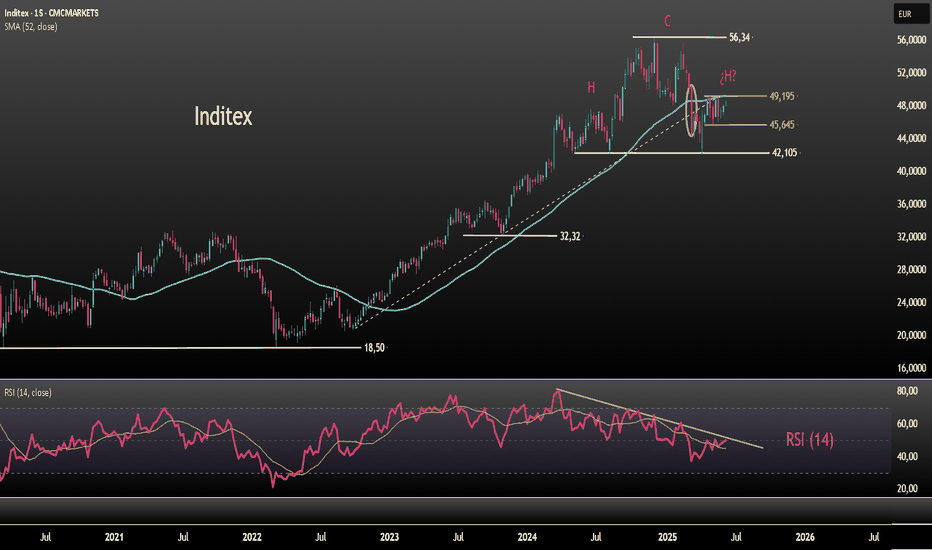Select the large RSI (14) text label
The height and width of the screenshot is (550, 932).
810,439
